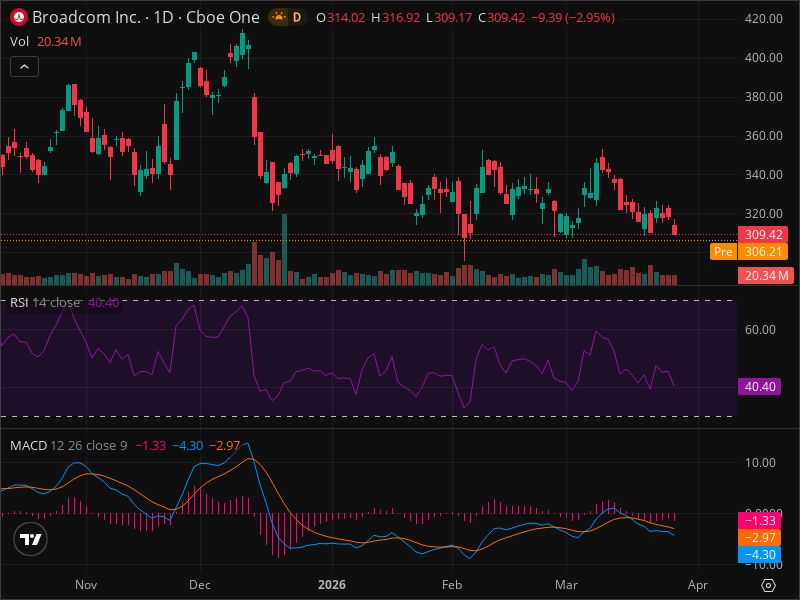Click the Mar label on time axis
Image resolution: width=800 pixels, height=600 pixels.
[566, 585]
